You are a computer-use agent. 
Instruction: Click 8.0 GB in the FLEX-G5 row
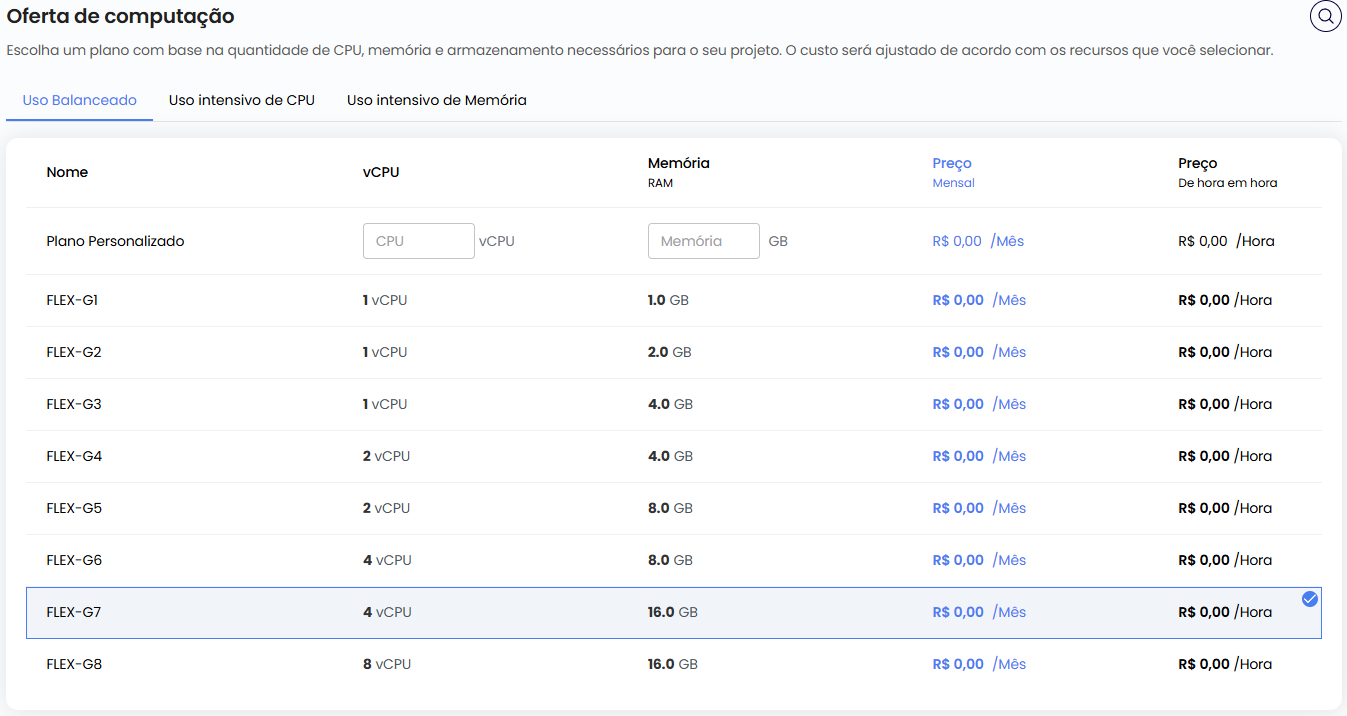(x=670, y=508)
